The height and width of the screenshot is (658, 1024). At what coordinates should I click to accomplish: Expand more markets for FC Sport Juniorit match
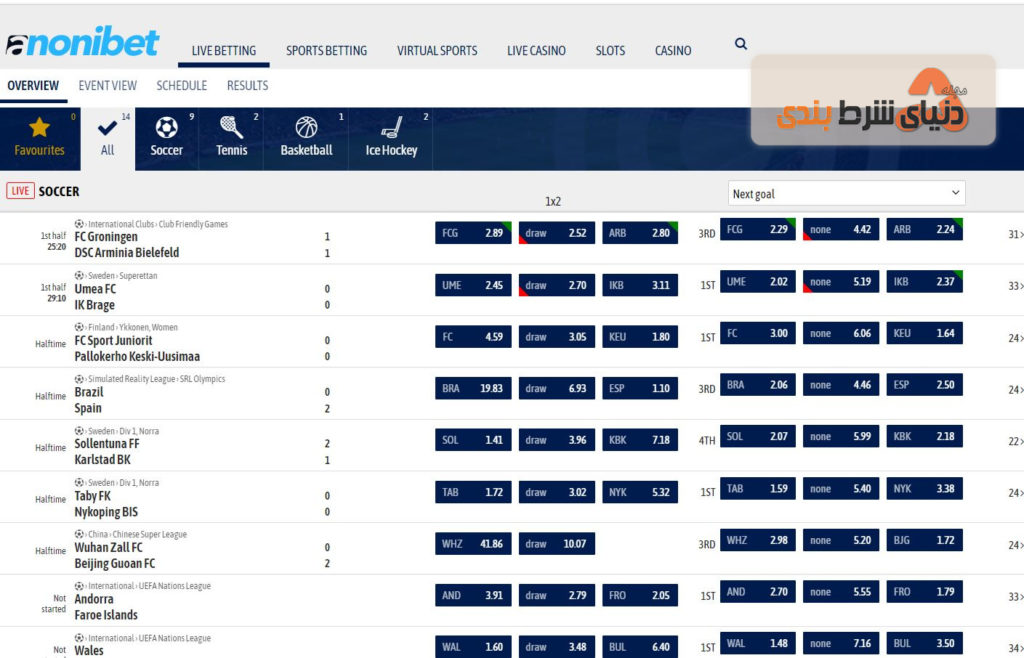[x=1016, y=338]
